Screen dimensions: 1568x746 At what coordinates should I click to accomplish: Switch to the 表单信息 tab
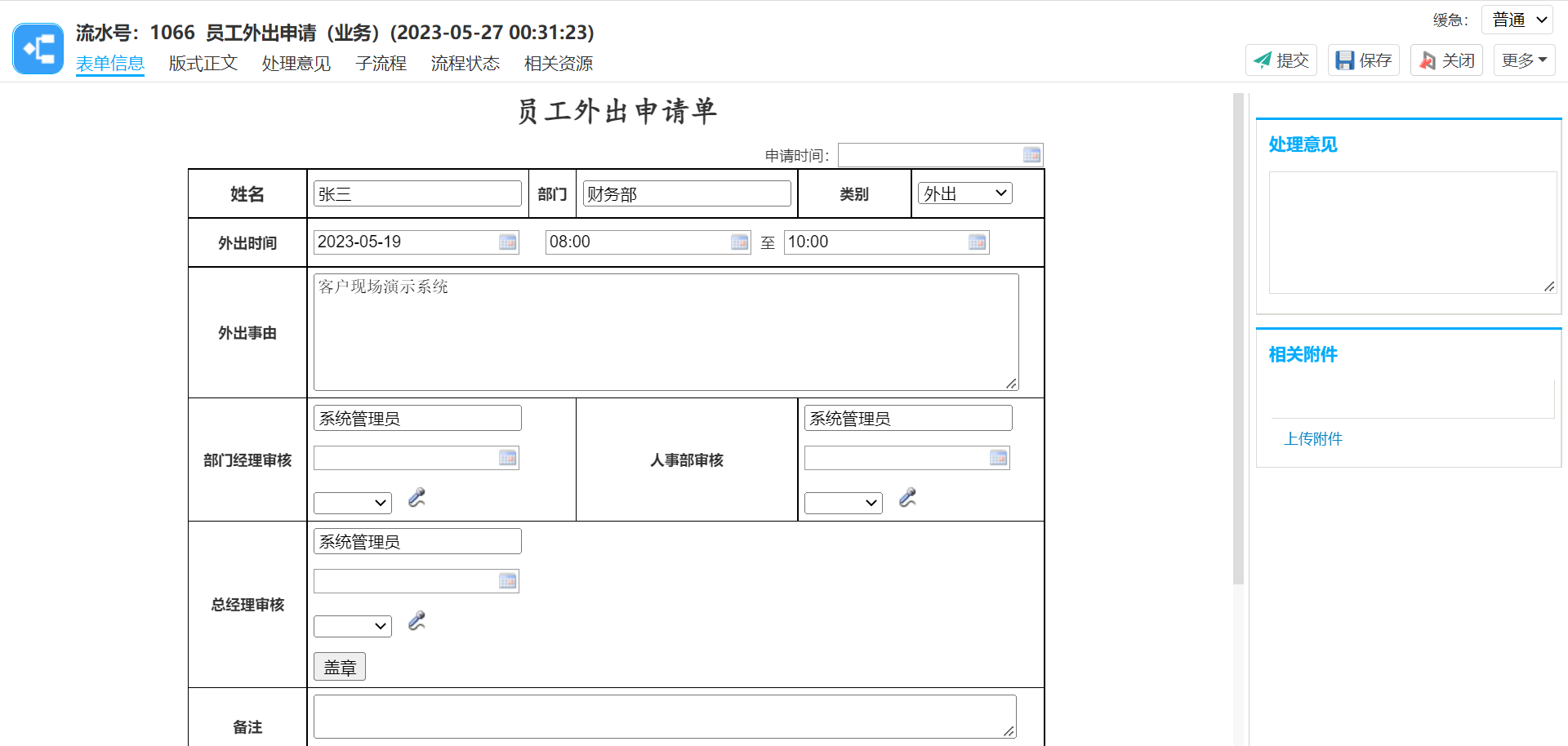click(110, 64)
